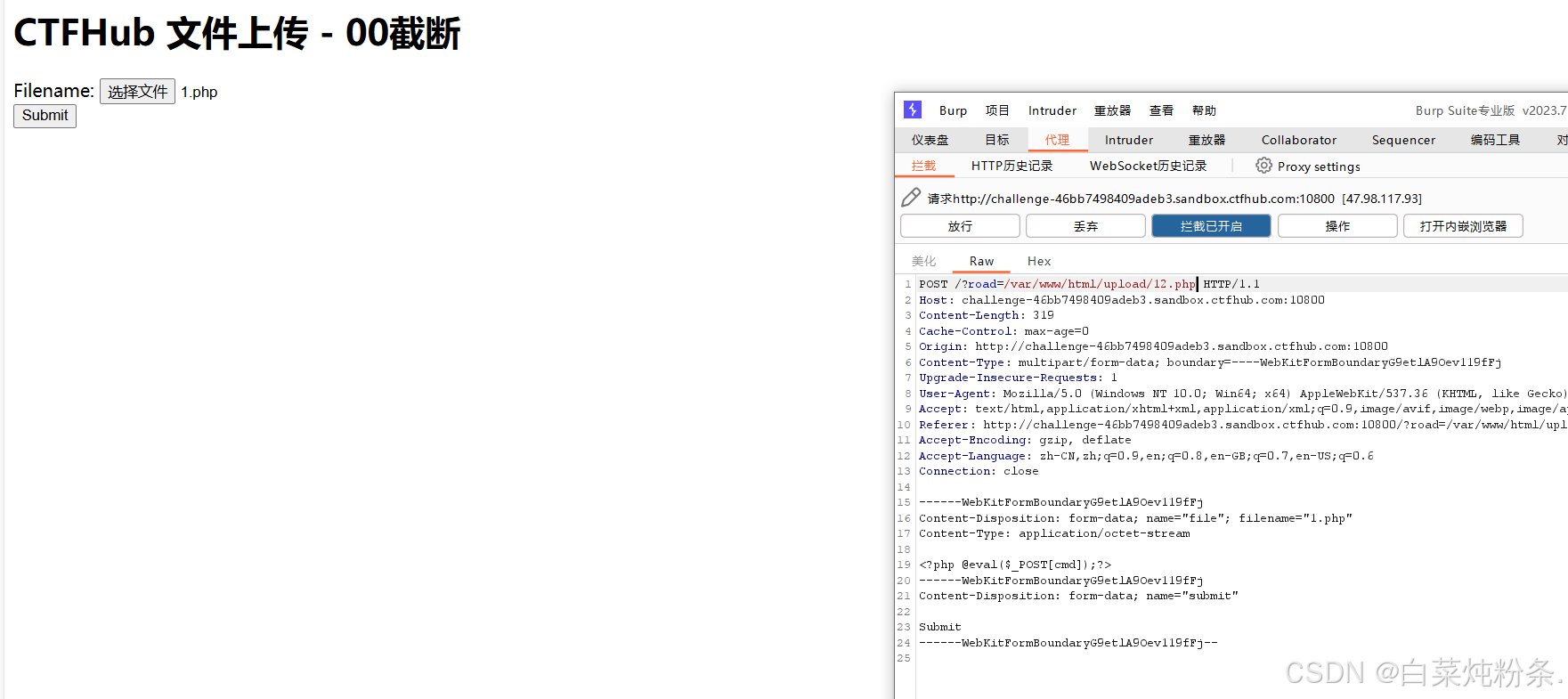The image size is (1568, 699).
Task: Select the Raw view tab
Action: [x=981, y=261]
